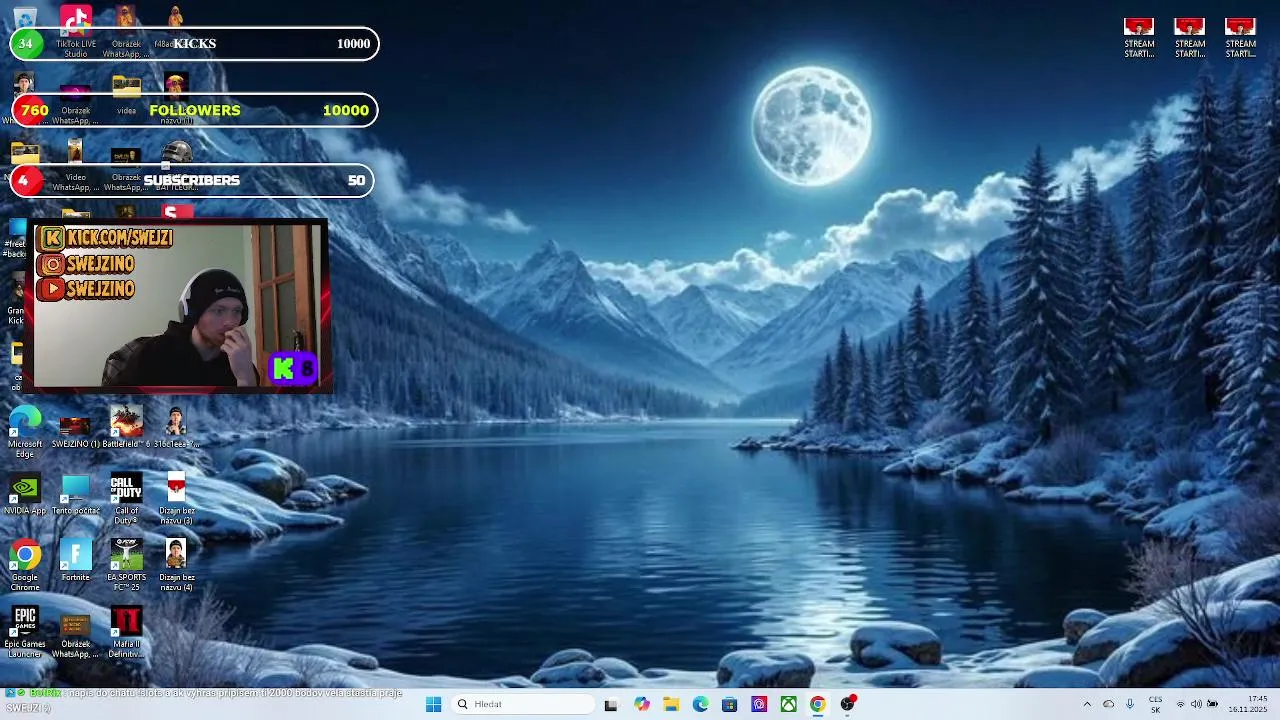Open the Windows Start menu
Image resolution: width=1280 pixels, height=720 pixels.
coord(433,704)
